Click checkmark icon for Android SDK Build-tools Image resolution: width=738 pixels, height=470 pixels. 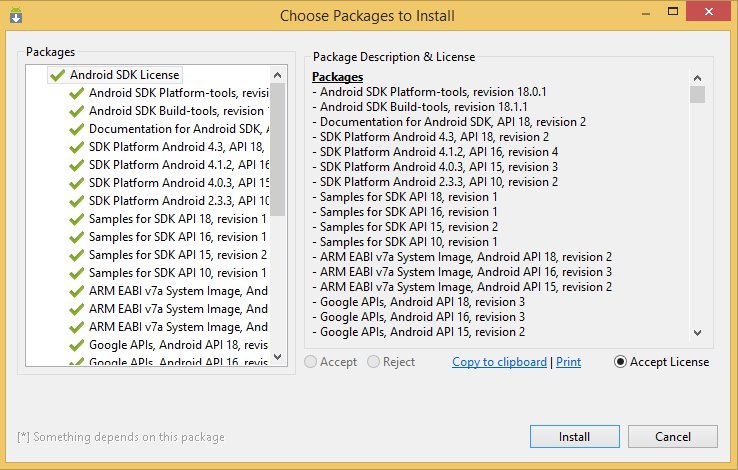click(76, 111)
